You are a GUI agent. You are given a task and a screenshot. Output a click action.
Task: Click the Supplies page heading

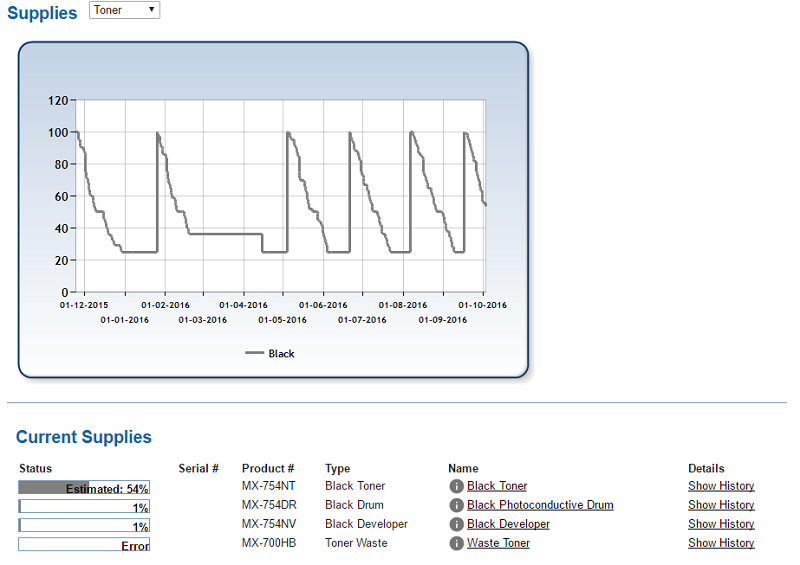(x=42, y=13)
